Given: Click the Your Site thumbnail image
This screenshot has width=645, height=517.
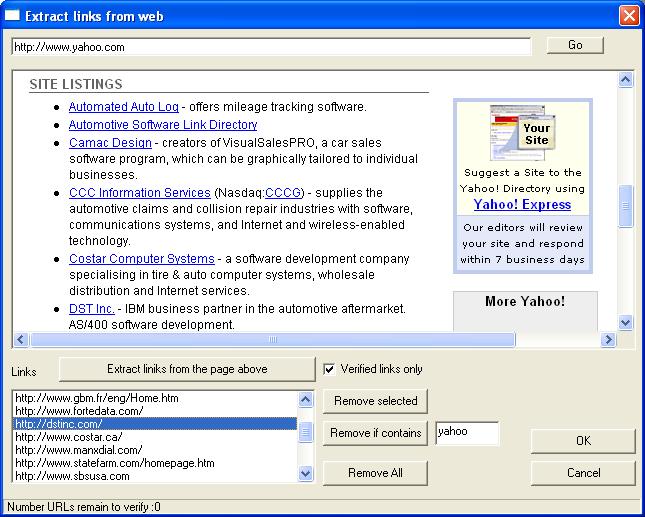Looking at the screenshot, I should tap(522, 132).
